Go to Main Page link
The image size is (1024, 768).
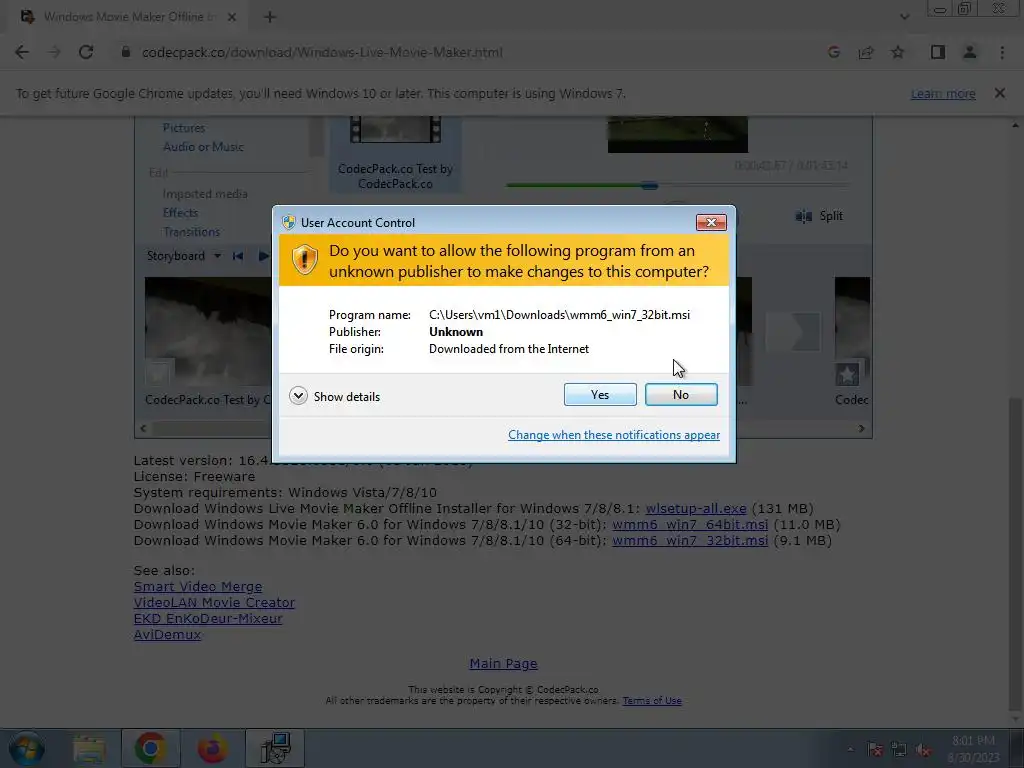click(504, 664)
